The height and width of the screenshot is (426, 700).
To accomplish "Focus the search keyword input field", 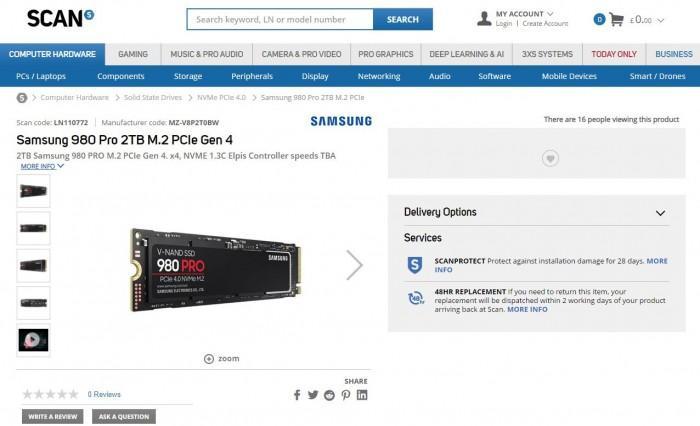I will pos(280,19).
